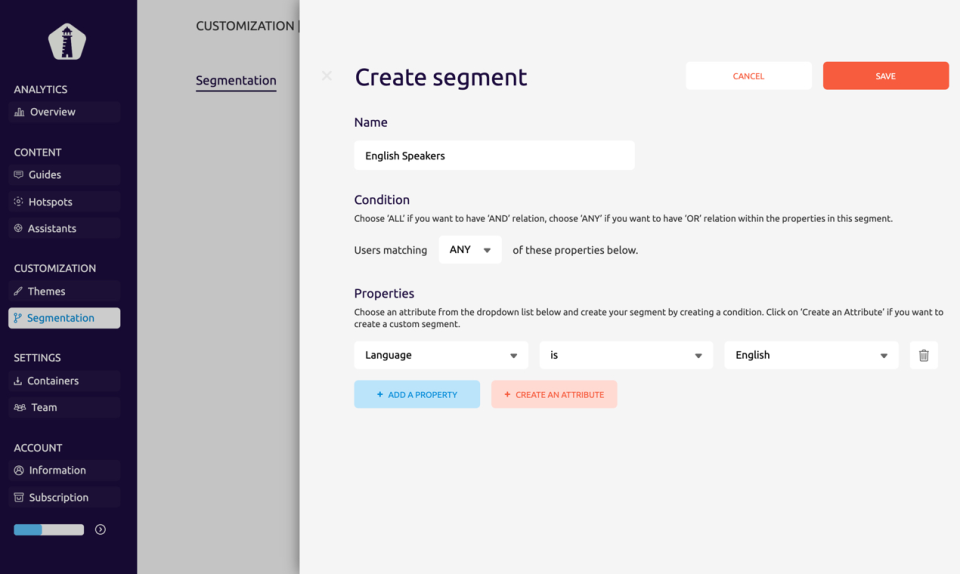
Task: Open the Hotspots section
Action: point(50,202)
